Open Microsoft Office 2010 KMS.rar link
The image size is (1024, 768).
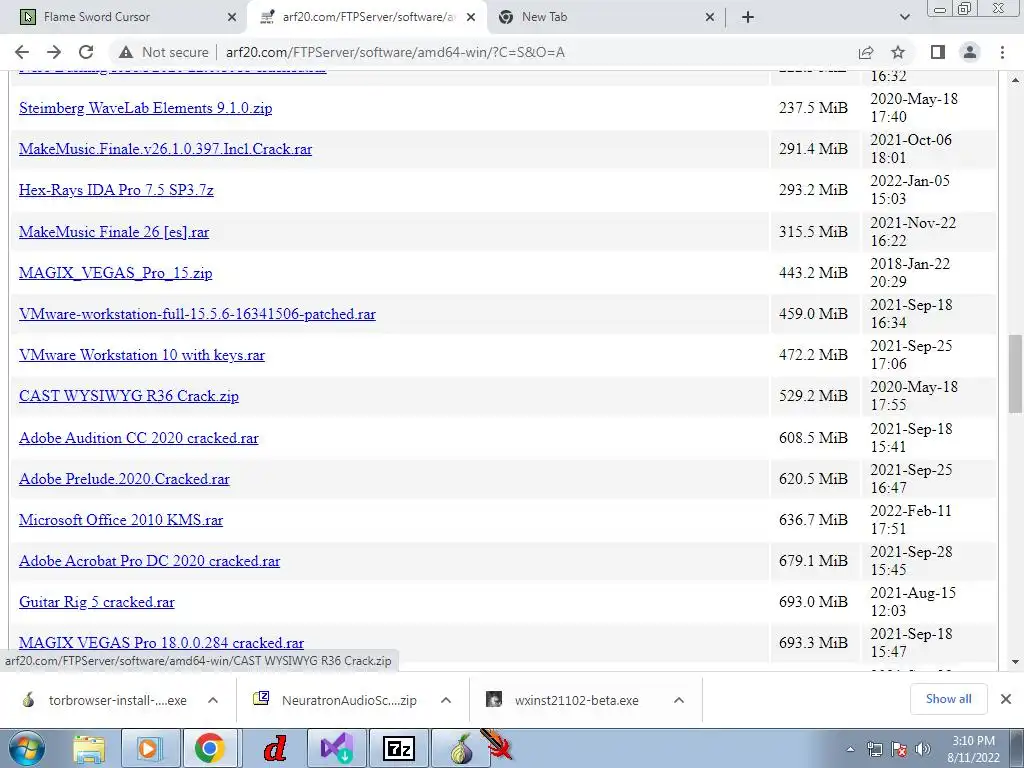(121, 520)
